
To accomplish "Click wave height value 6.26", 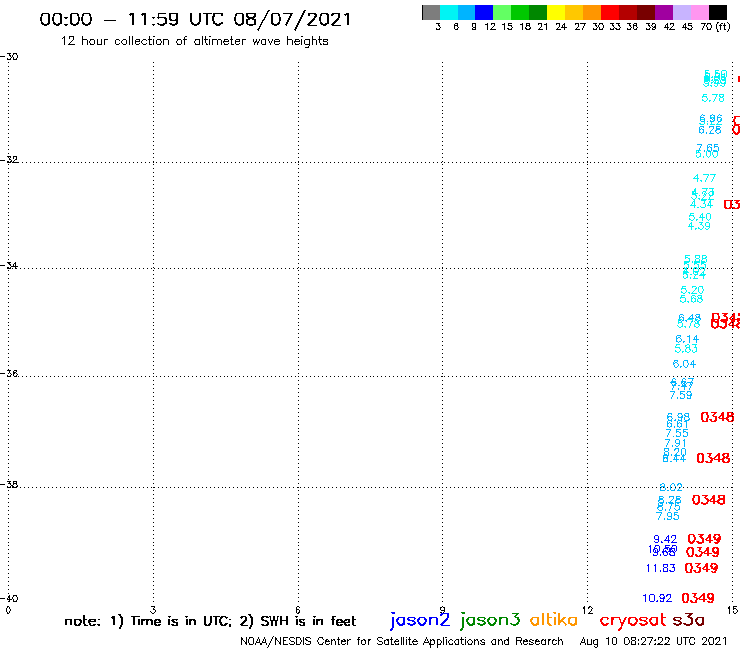I will tap(710, 130).
